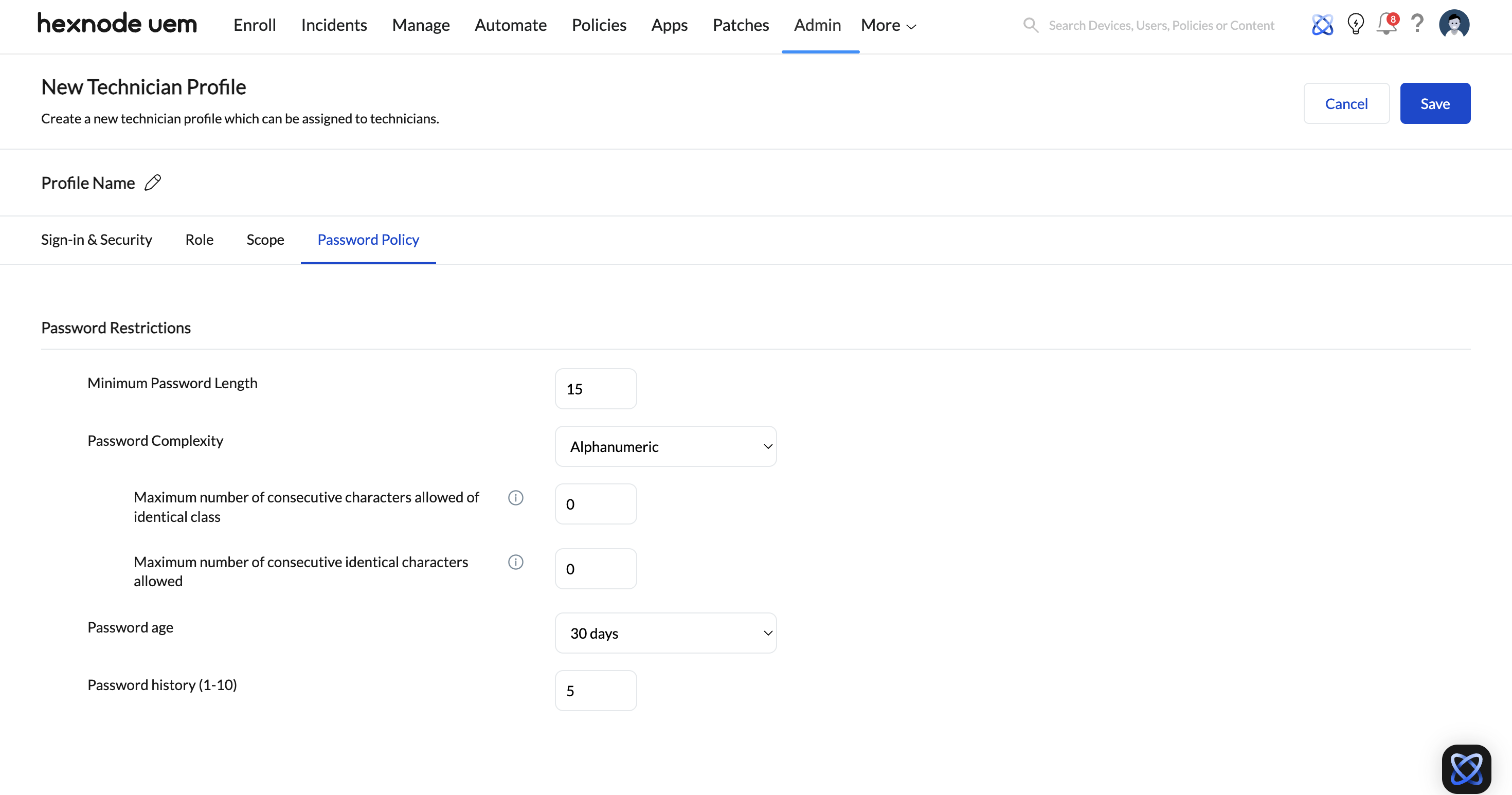
Task: Click the Password age label
Action: 130,627
